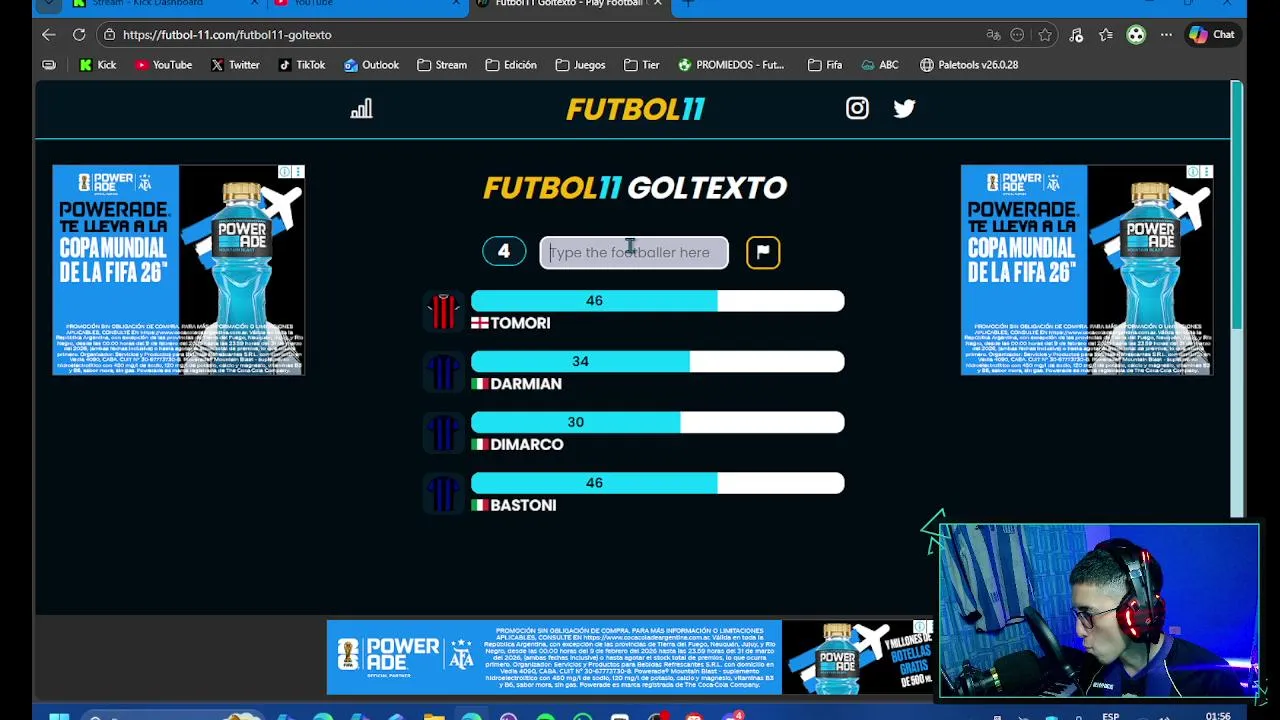Click the address bar URL
Image resolution: width=1280 pixels, height=720 pixels.
(227, 35)
